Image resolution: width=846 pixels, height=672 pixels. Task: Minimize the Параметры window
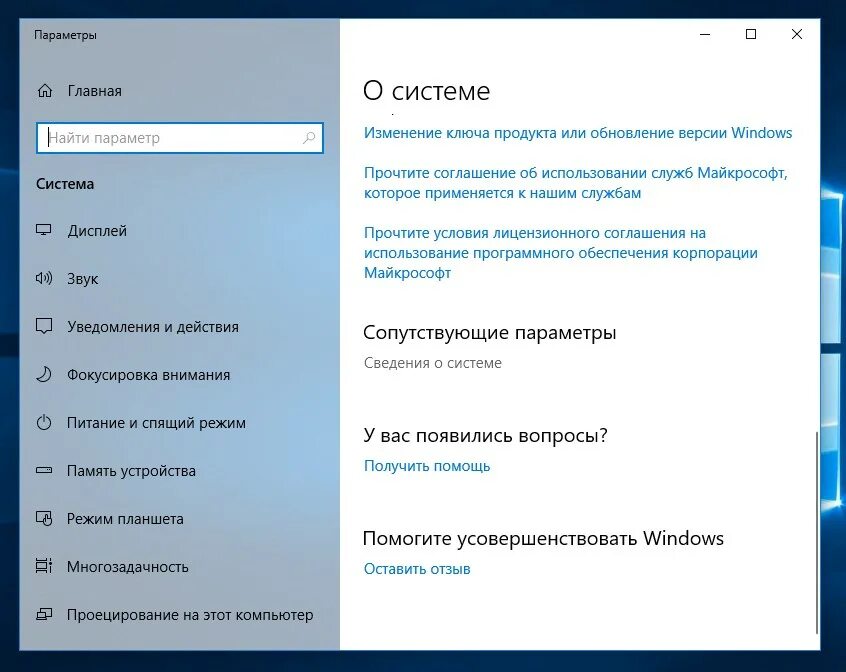705,35
